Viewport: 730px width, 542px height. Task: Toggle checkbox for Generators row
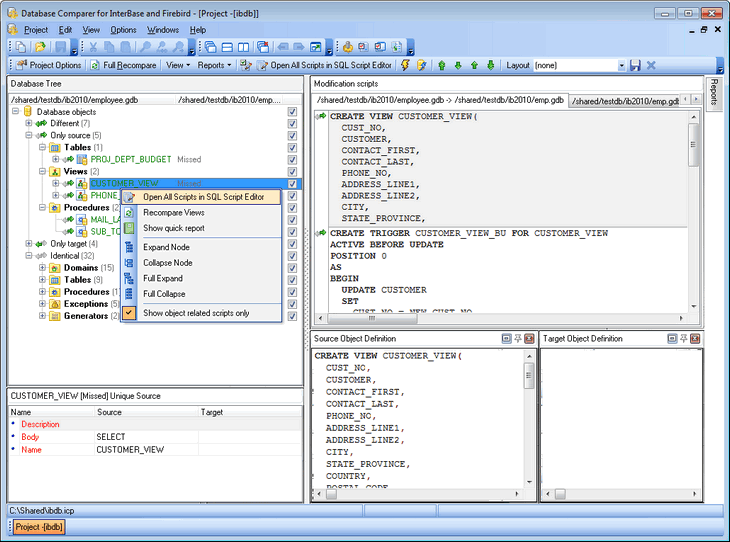coord(292,316)
